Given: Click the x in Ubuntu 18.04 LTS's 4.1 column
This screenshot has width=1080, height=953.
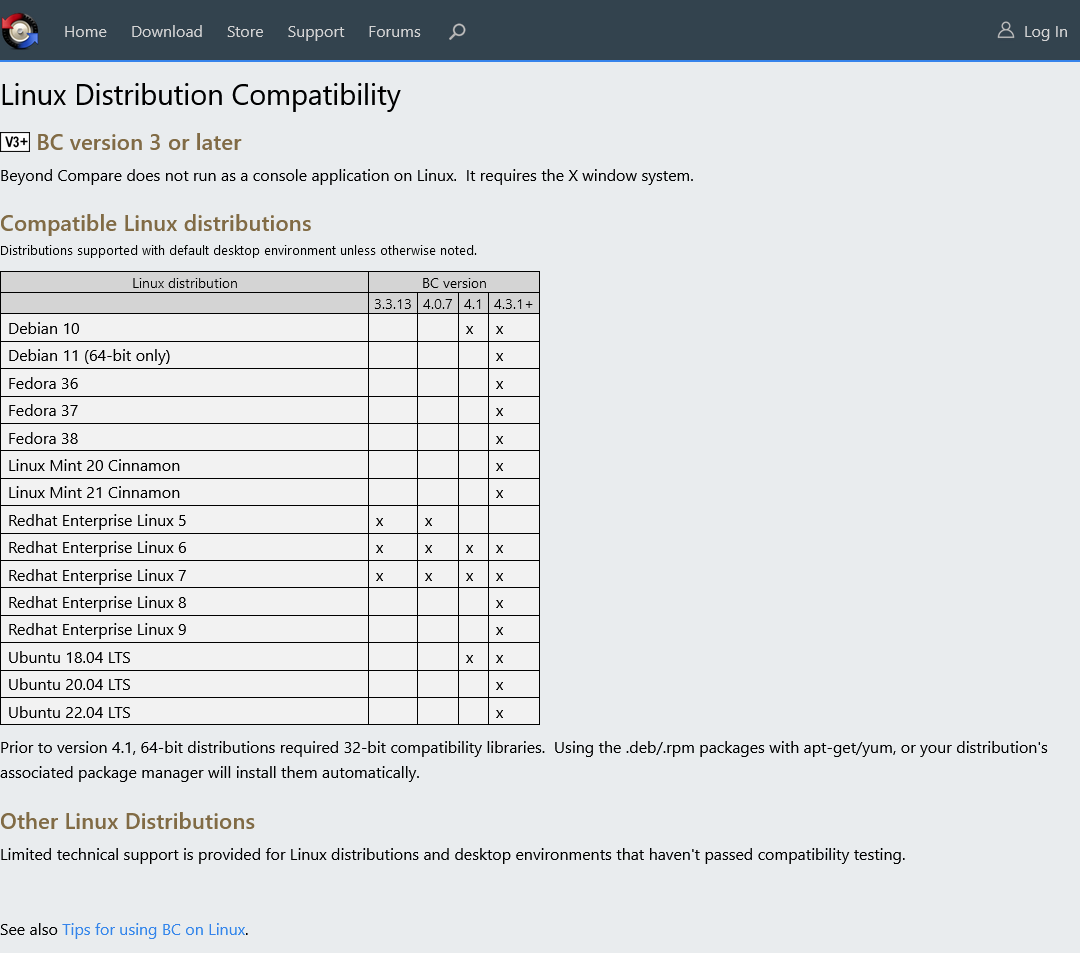Looking at the screenshot, I should [x=470, y=659].
